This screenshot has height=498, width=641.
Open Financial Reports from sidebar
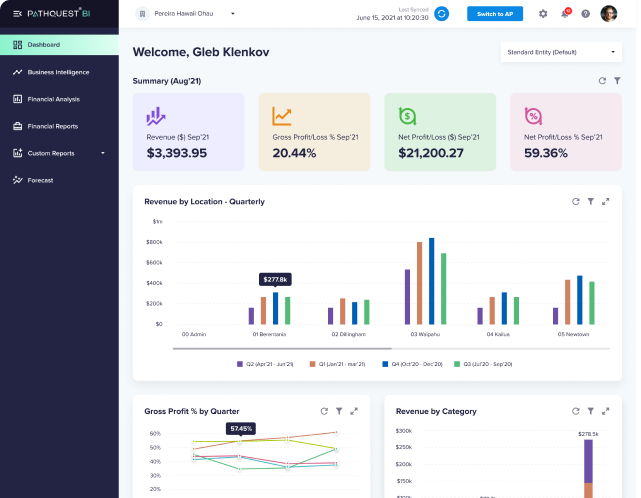(x=52, y=126)
